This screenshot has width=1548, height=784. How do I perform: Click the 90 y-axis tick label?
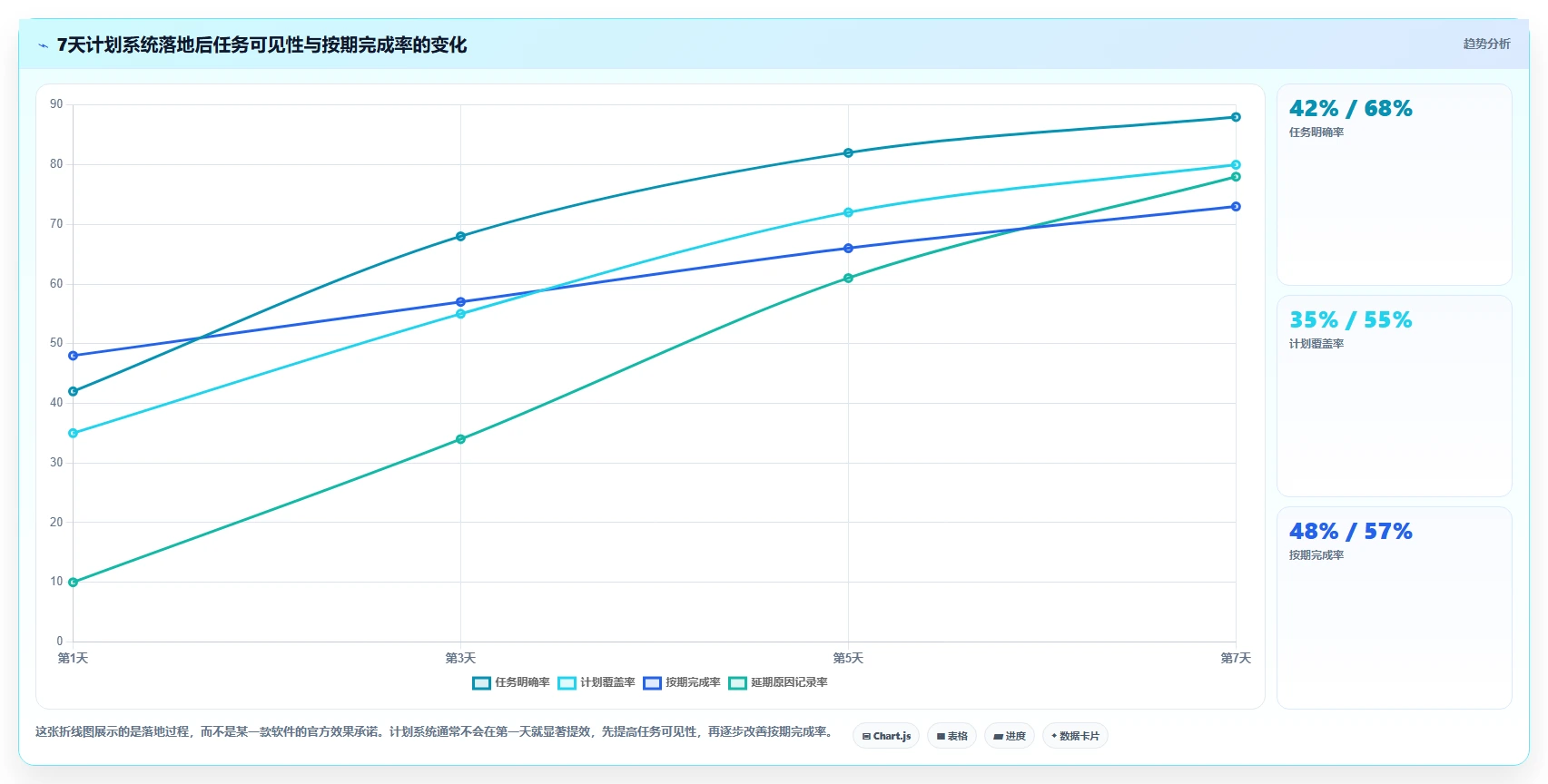tap(56, 104)
